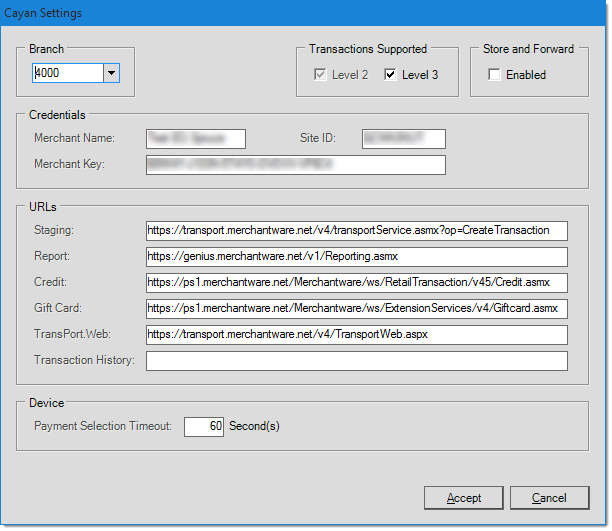Click the Transaction History: label
Image resolution: width=612 pixels, height=531 pixels.
point(84,360)
